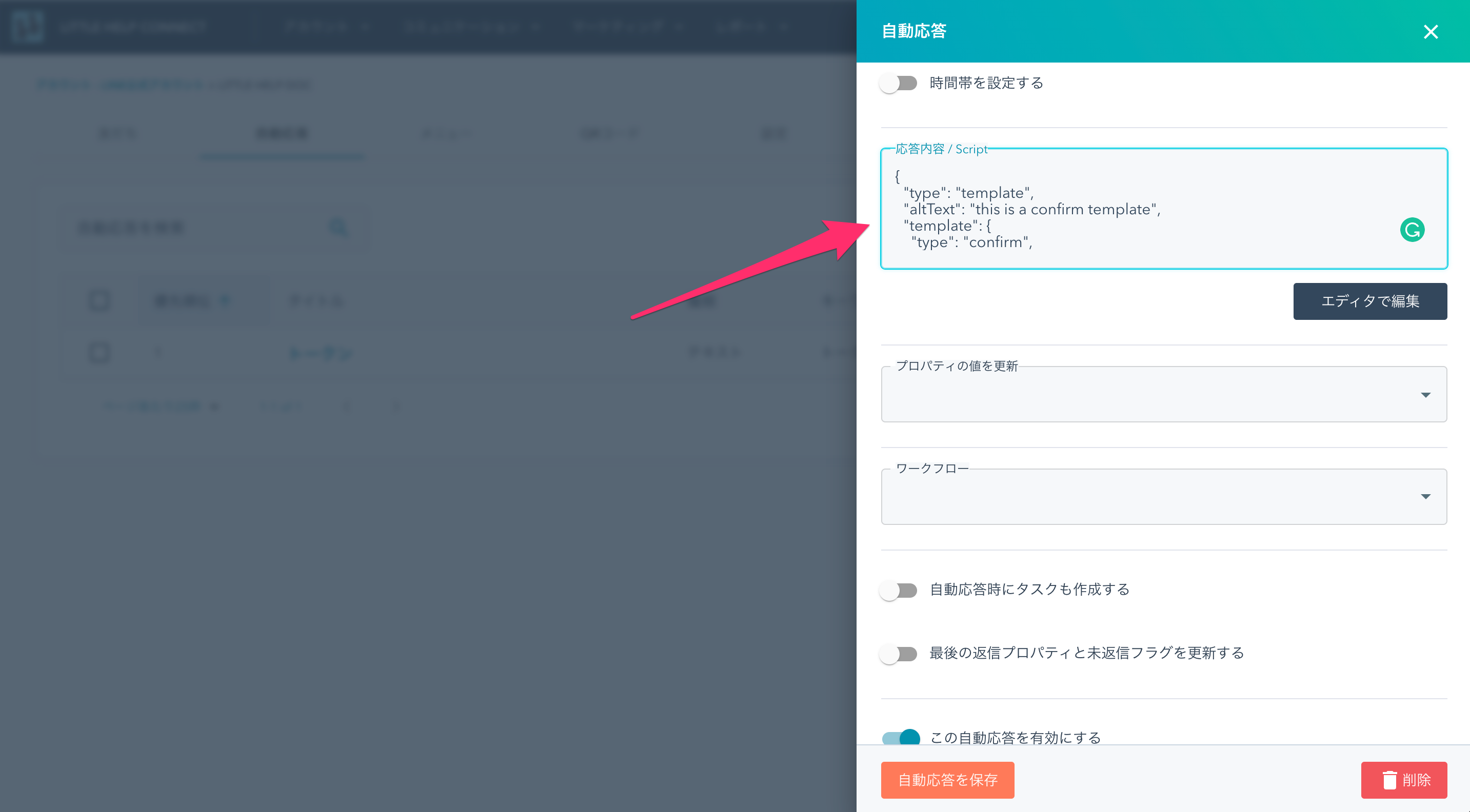Turn on 最後の返信プロパティと未返信フラグを更新する
The height and width of the screenshot is (812, 1470).
click(898, 653)
